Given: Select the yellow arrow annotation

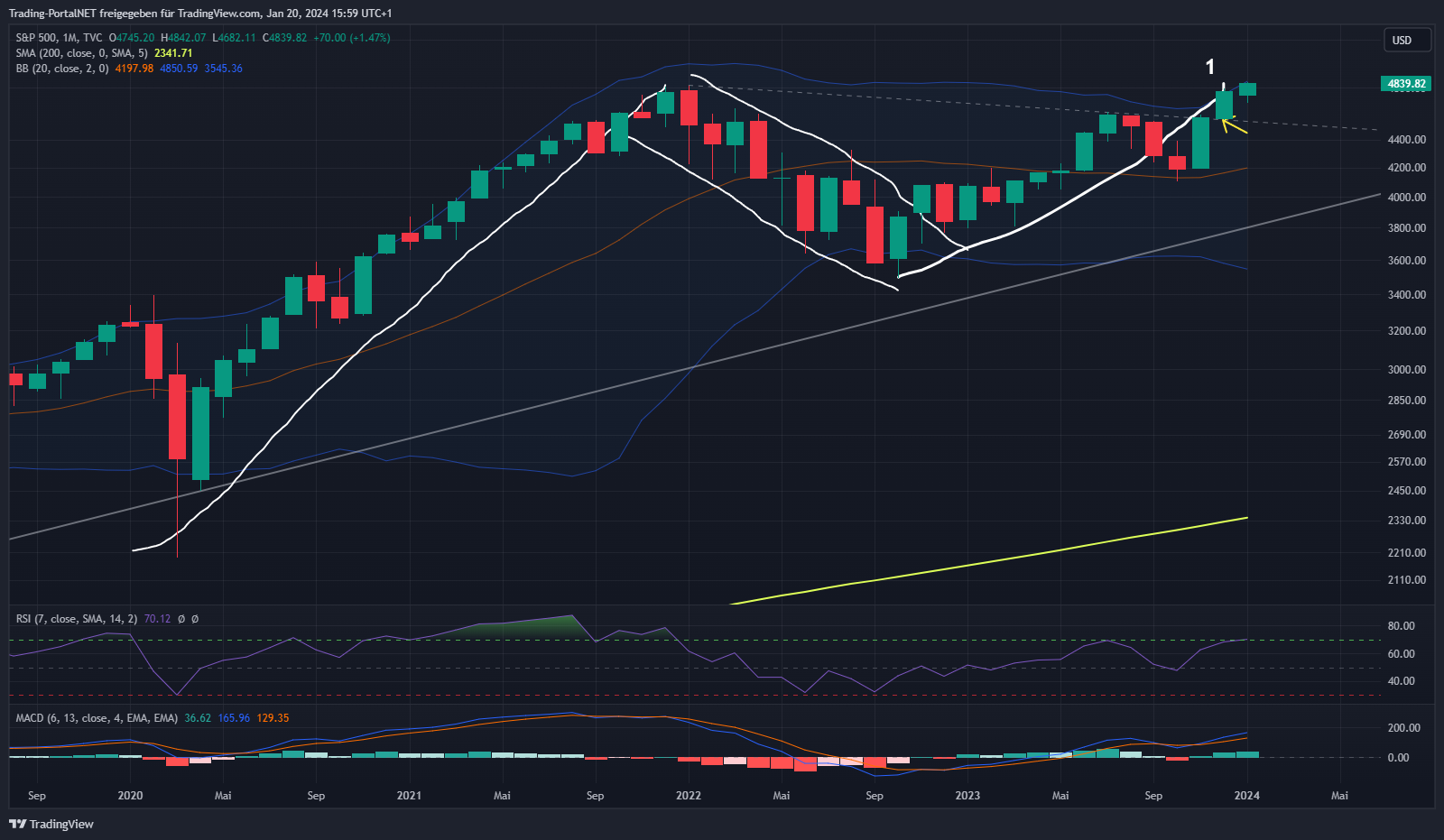Looking at the screenshot, I should click(1235, 127).
